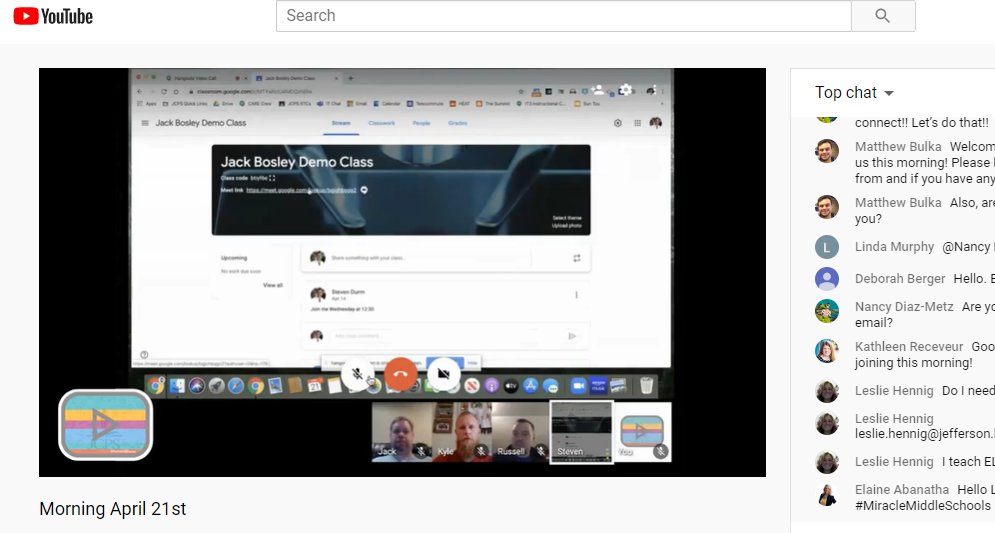Viewport: 995px width, 533px height.
Task: Select Steven's participant thumbnail in the video
Action: click(581, 431)
